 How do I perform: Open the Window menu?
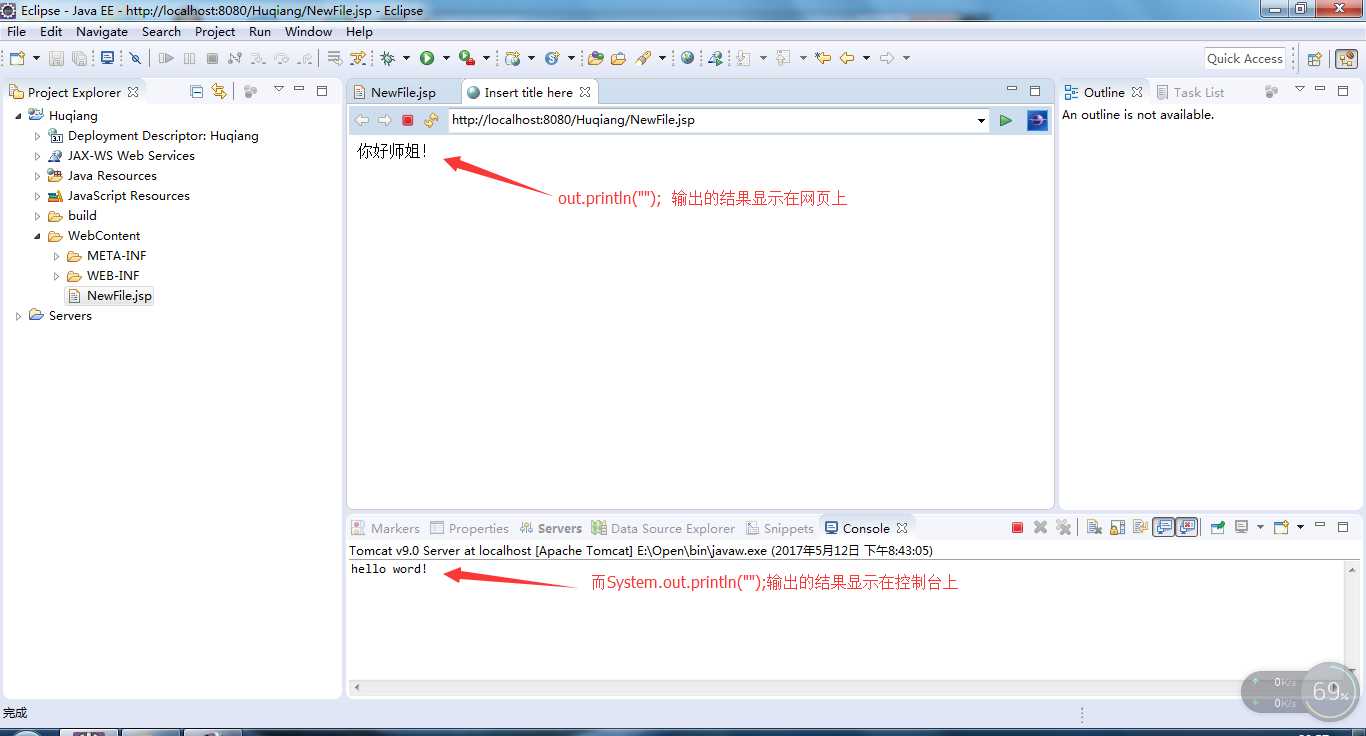pos(308,31)
